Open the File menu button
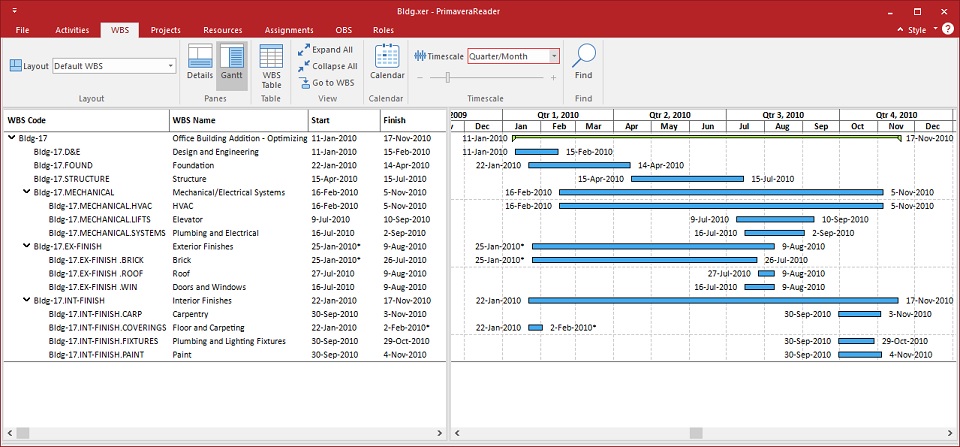The image size is (960, 447). coord(22,30)
